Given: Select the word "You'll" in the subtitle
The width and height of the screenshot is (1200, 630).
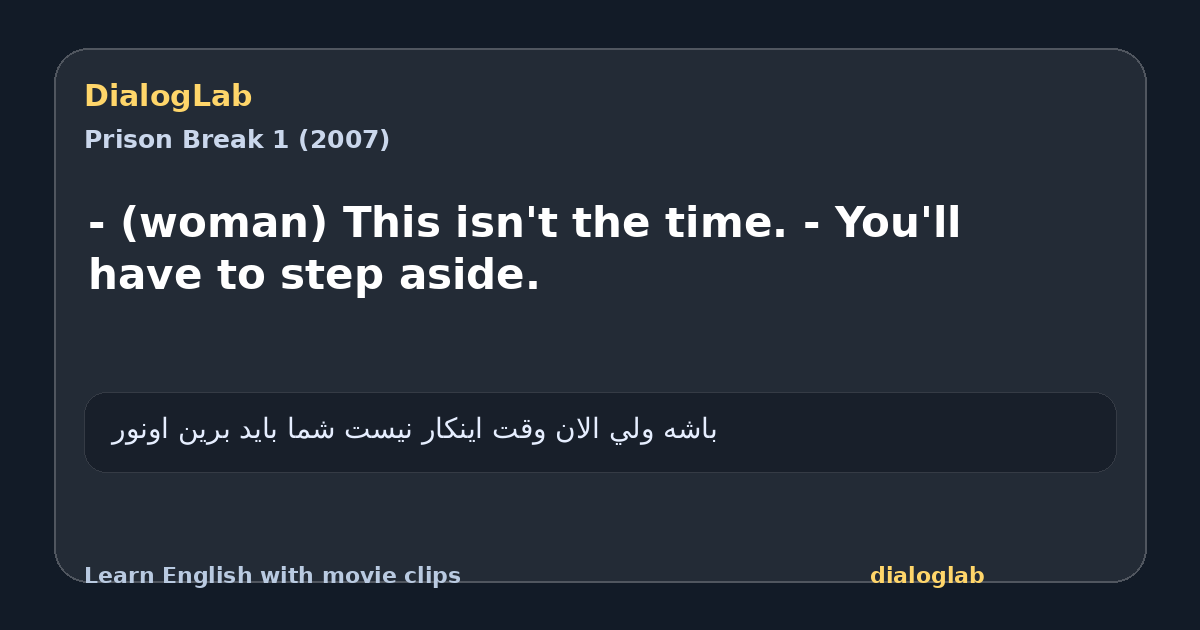Looking at the screenshot, I should coord(898,223).
